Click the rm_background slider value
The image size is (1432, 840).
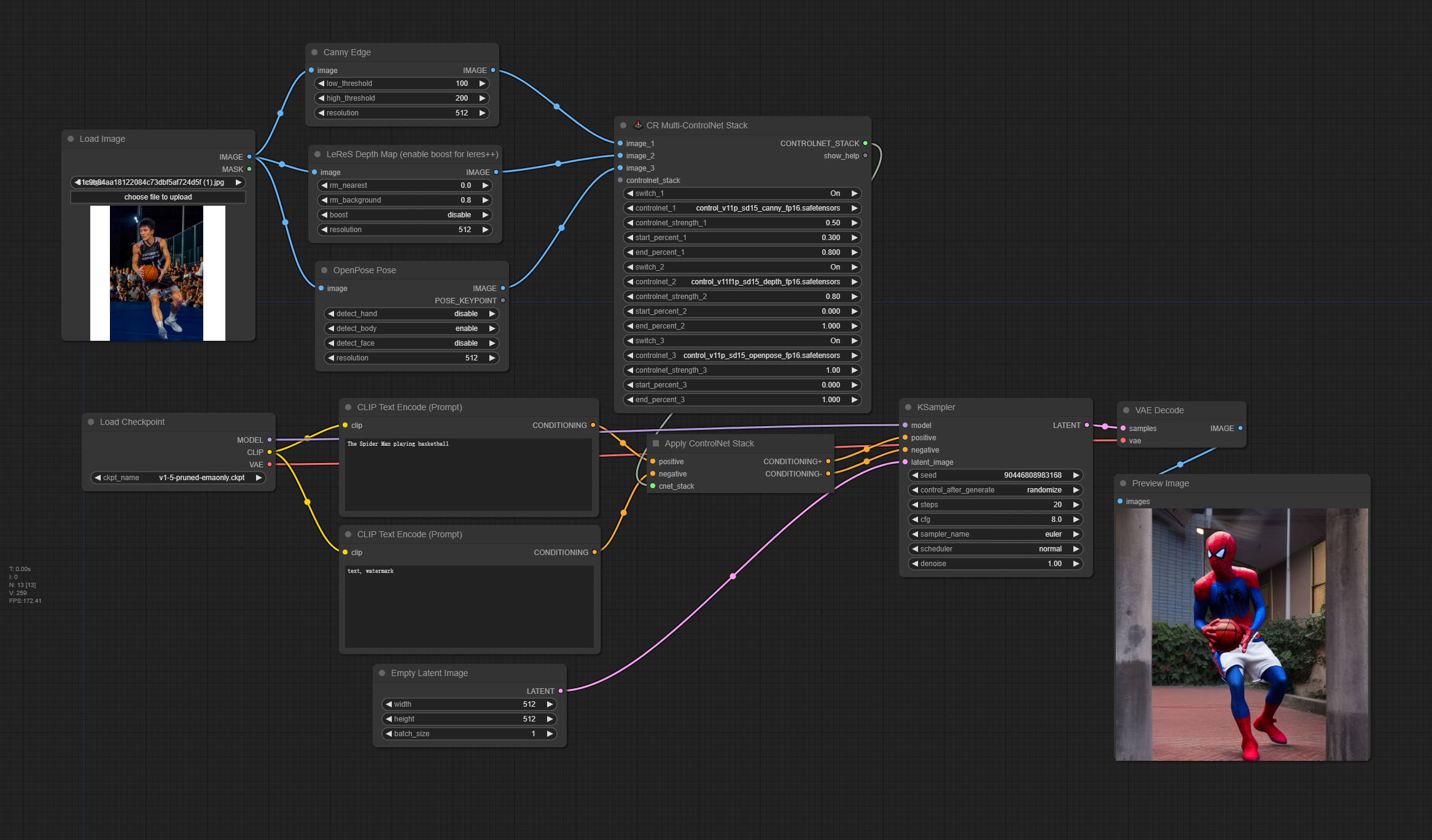click(x=405, y=200)
